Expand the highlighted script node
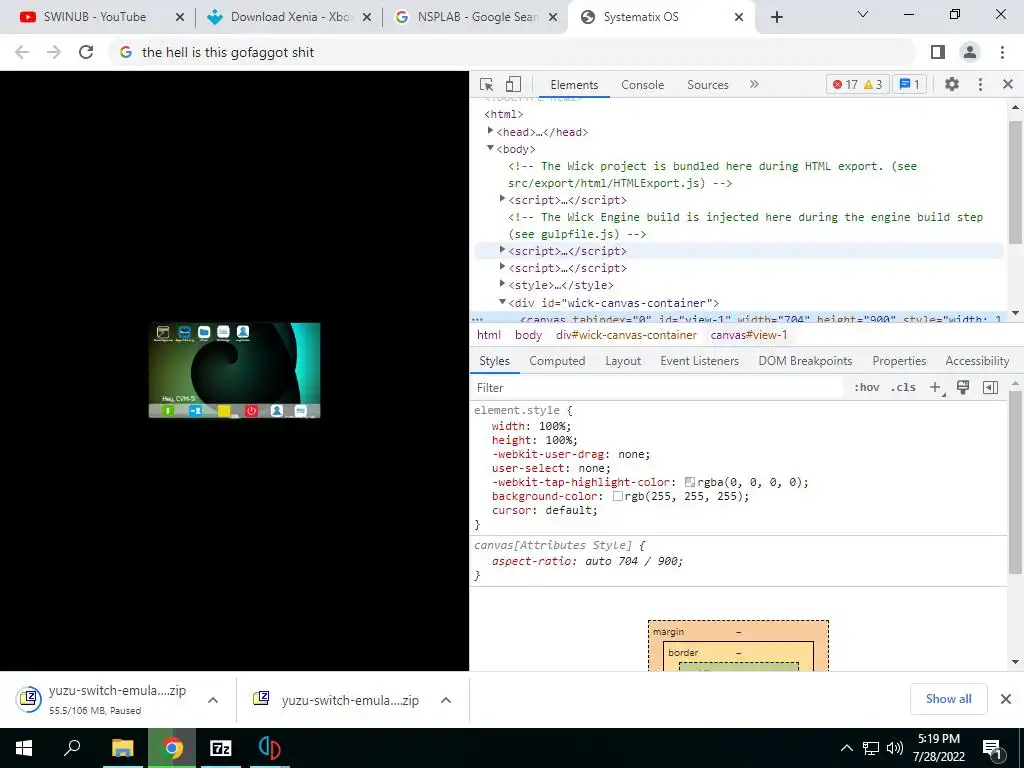This screenshot has height=768, width=1024. pos(502,250)
